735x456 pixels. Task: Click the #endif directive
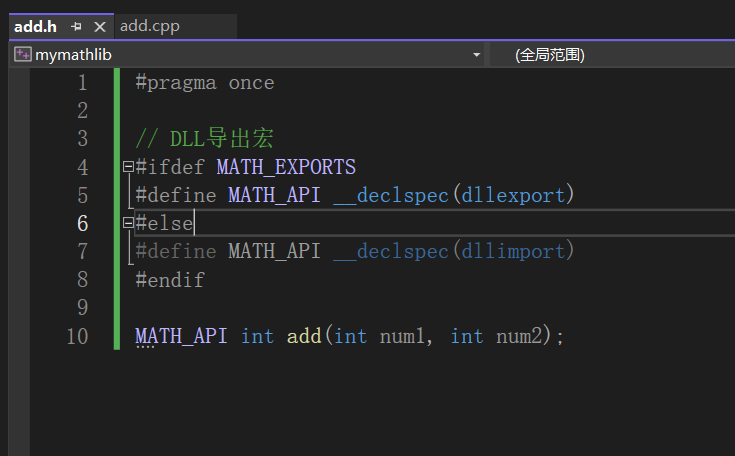coord(170,280)
